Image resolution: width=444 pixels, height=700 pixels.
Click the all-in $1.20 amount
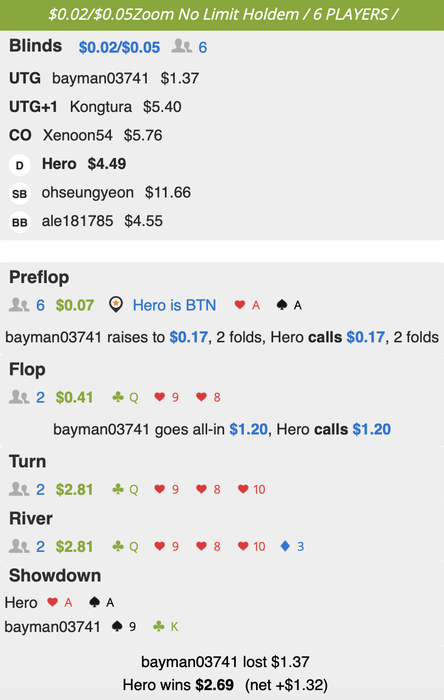[249, 429]
